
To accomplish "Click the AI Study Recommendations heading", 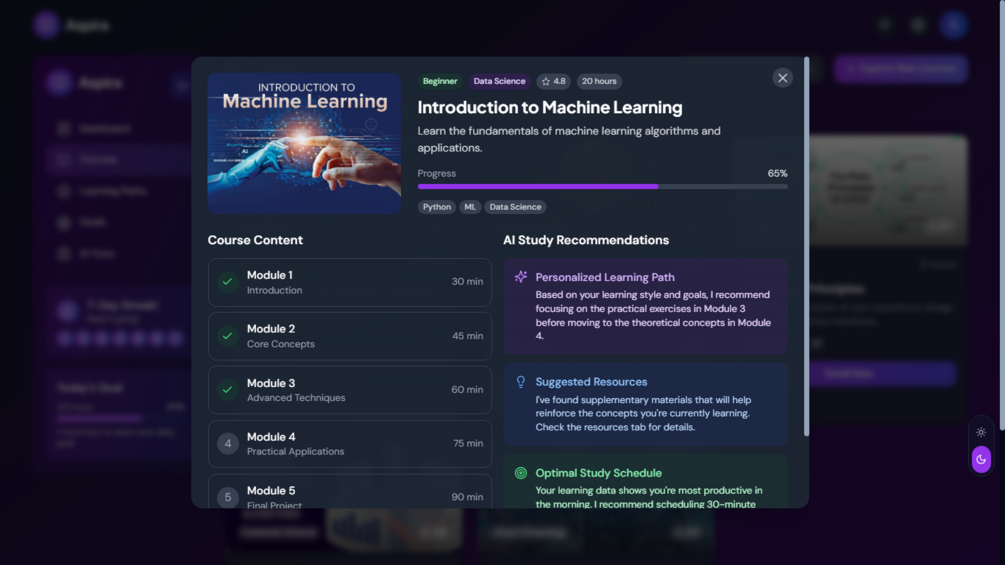I will [x=586, y=240].
